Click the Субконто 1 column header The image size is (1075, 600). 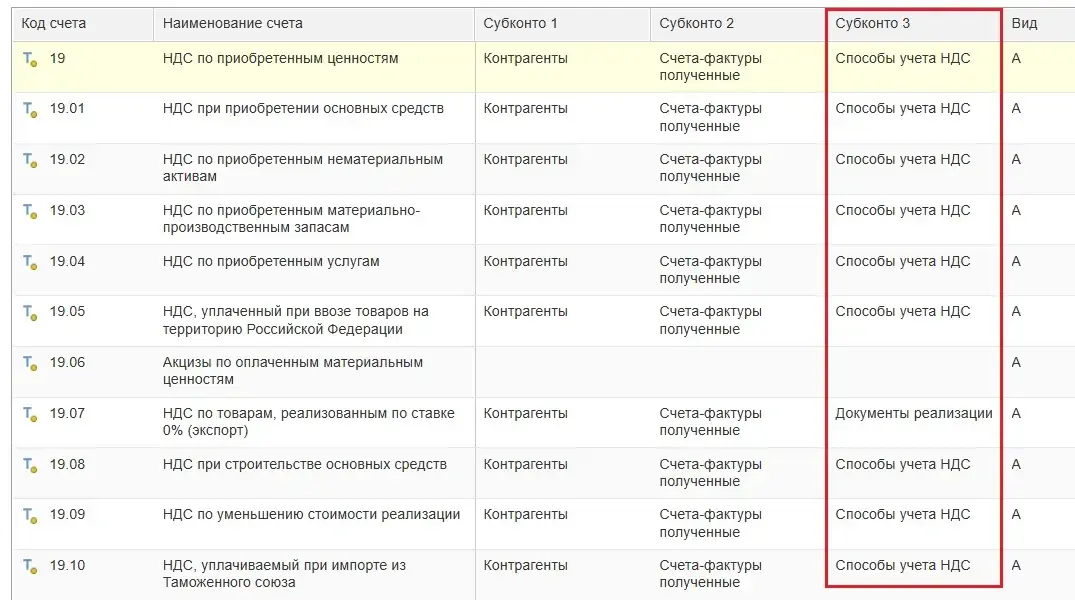tap(520, 23)
